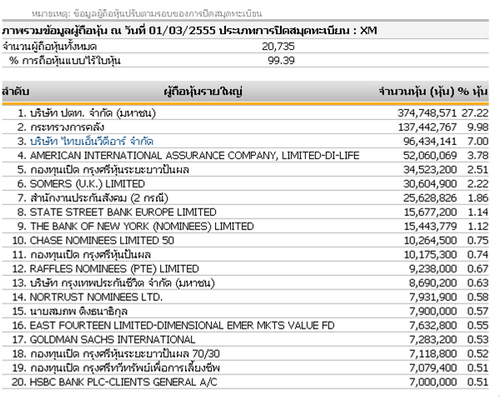The height and width of the screenshot is (397, 500).
Task: Click the total shareholders value 20,735
Action: 278,46
